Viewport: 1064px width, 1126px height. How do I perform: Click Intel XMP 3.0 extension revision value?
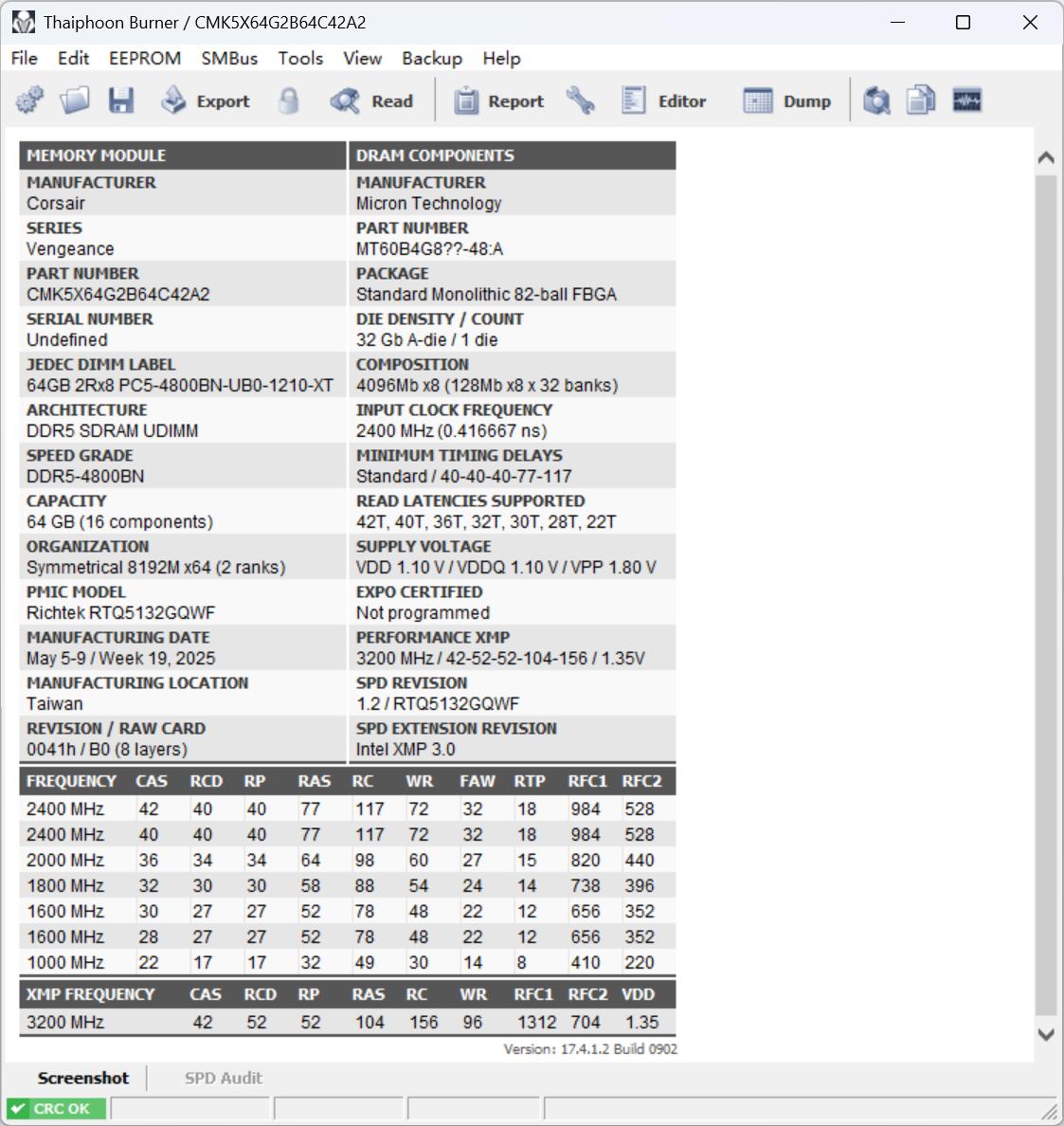[x=405, y=749]
